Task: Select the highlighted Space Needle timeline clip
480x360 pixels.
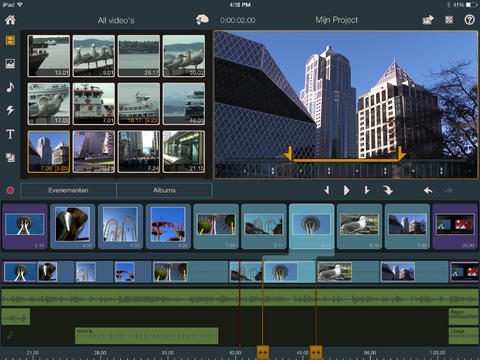Action: [289, 272]
